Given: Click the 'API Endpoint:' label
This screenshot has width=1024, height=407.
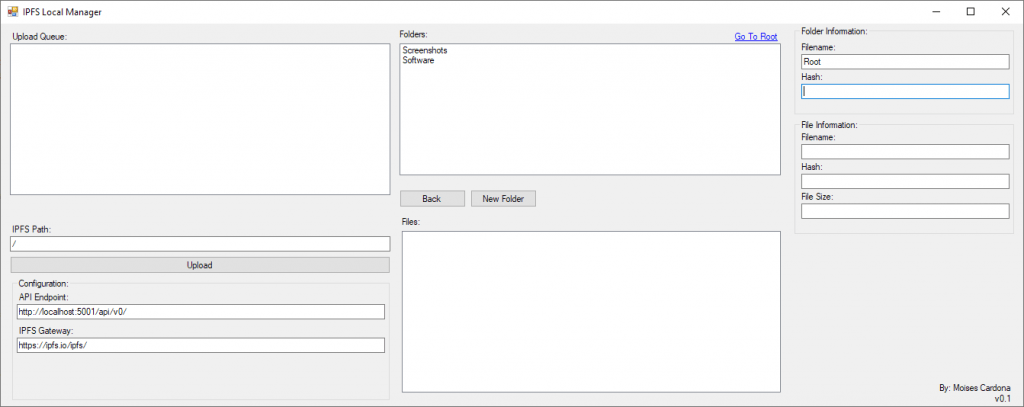Looking at the screenshot, I should point(44,297).
